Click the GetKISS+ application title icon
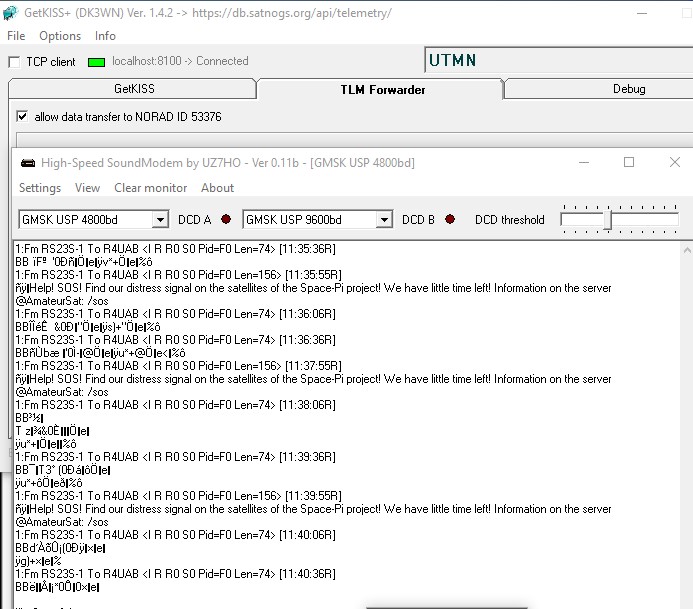Image resolution: width=693 pixels, height=609 pixels. (10, 13)
